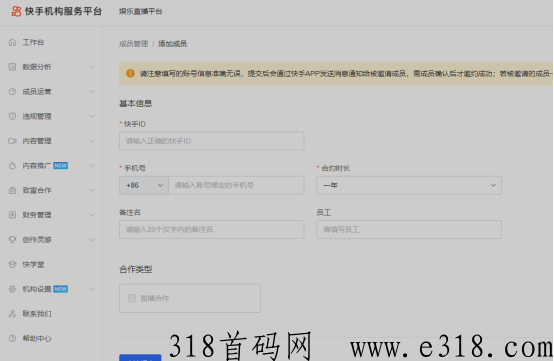The height and width of the screenshot is (361, 554).
Task: Select 内容管理 in the sidebar
Action: [37, 141]
